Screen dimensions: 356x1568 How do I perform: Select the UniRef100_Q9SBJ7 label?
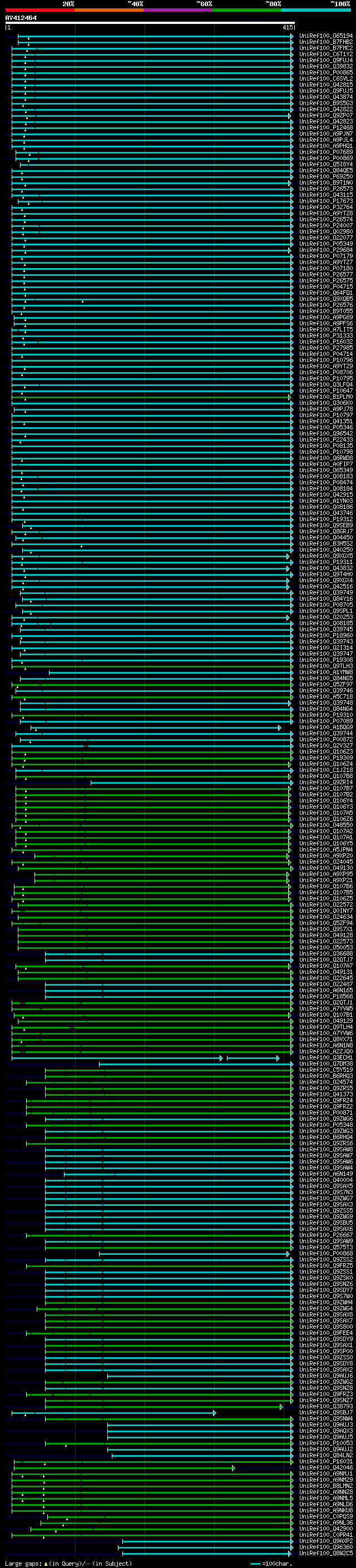click(325, 1413)
